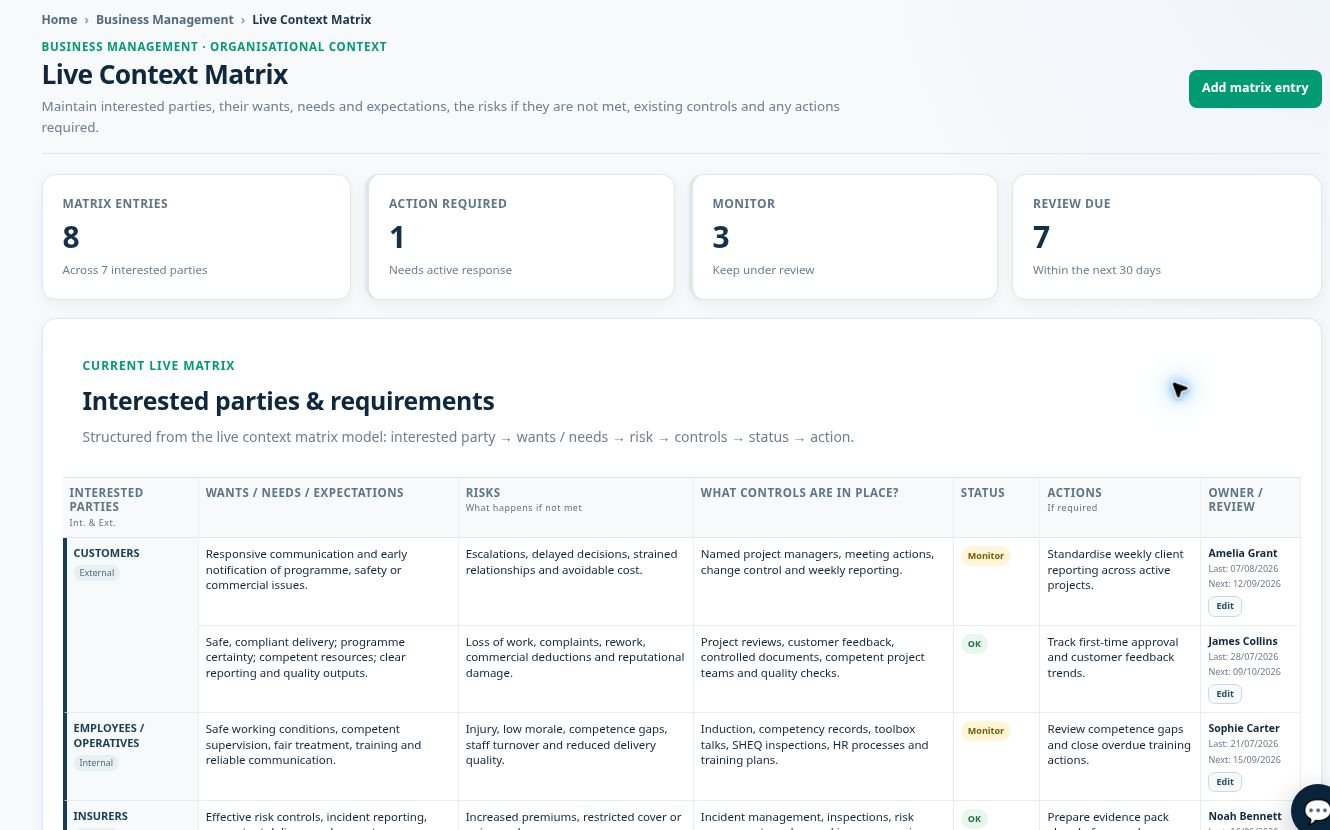Select the Matrix Entries summary card
Screen dimensions: 1330x830
point(196,237)
